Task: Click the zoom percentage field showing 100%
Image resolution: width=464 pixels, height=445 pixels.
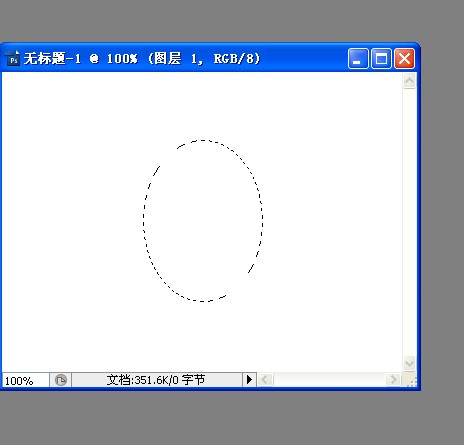Action: point(26,380)
